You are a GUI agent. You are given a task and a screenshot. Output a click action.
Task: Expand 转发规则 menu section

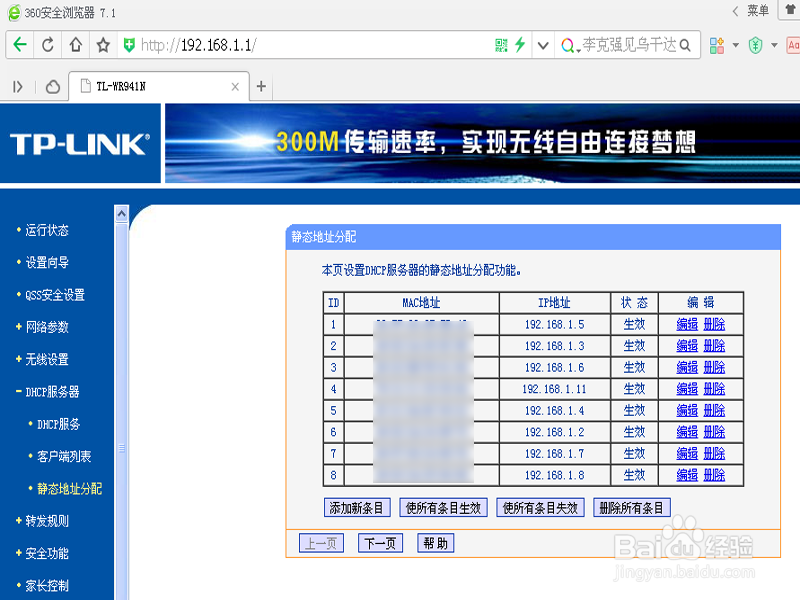[x=47, y=521]
